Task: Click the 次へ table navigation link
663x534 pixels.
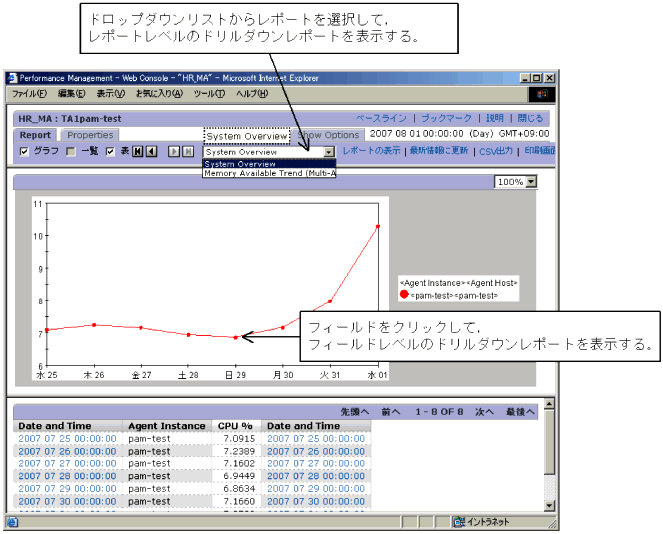Action: [485, 412]
